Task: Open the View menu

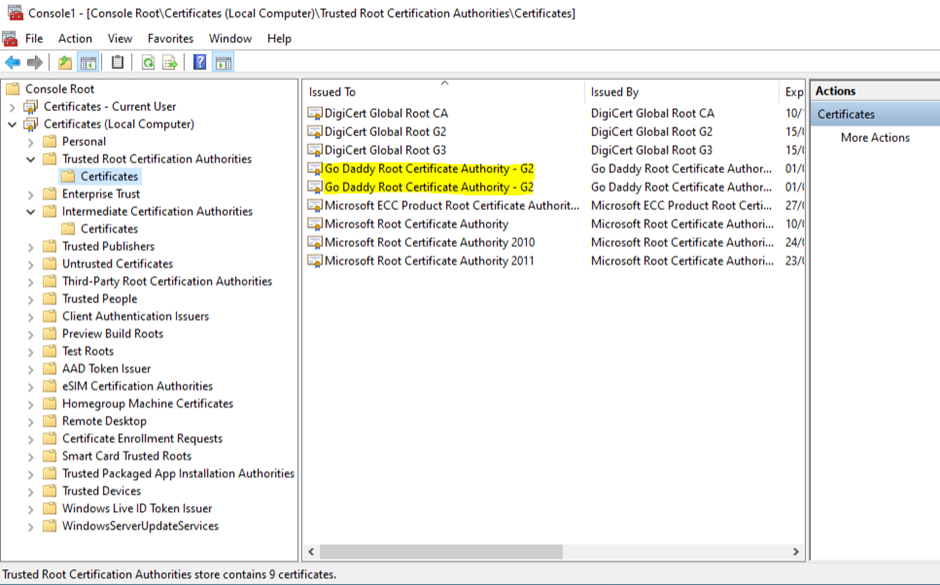Action: pos(120,38)
